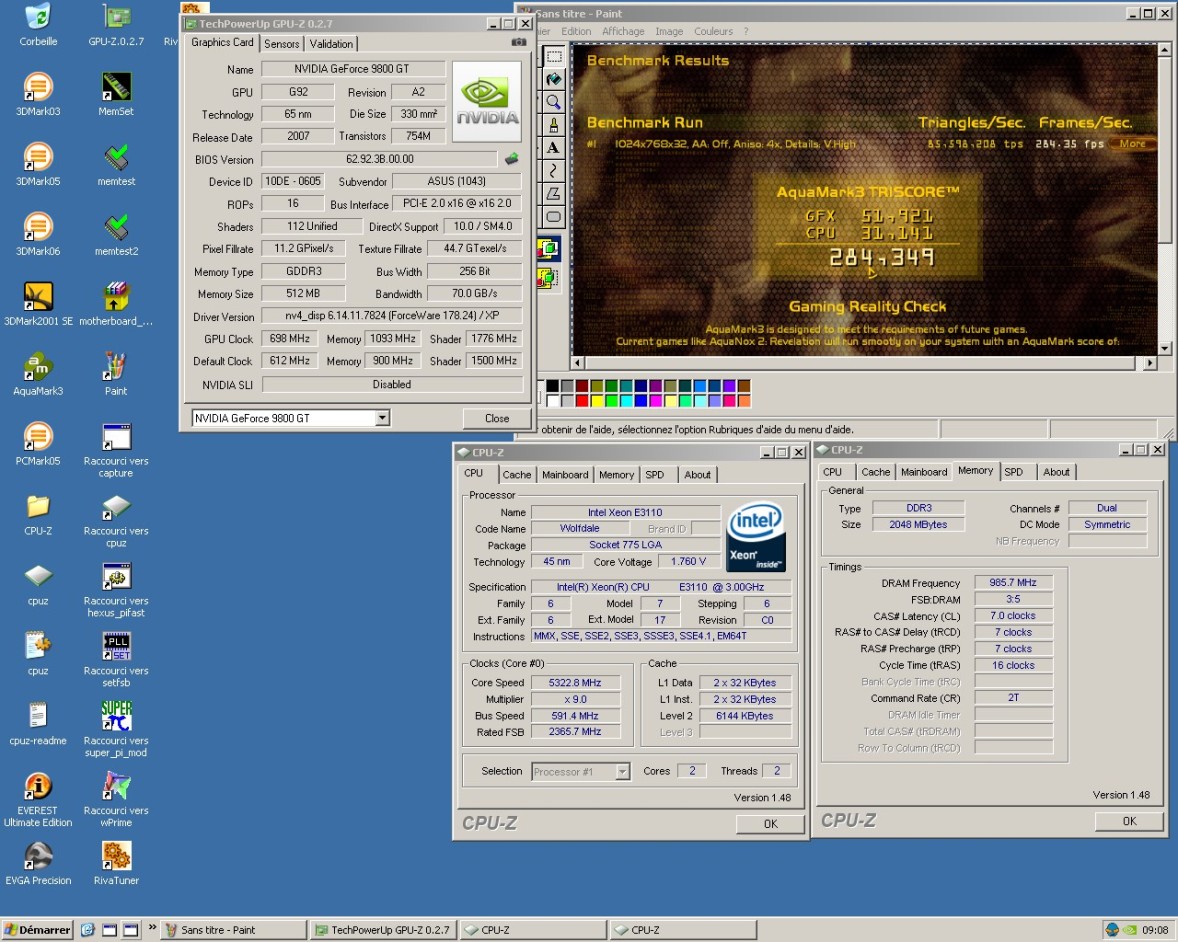
Task: Expand the quick launch overflow chevron
Action: click(x=153, y=928)
